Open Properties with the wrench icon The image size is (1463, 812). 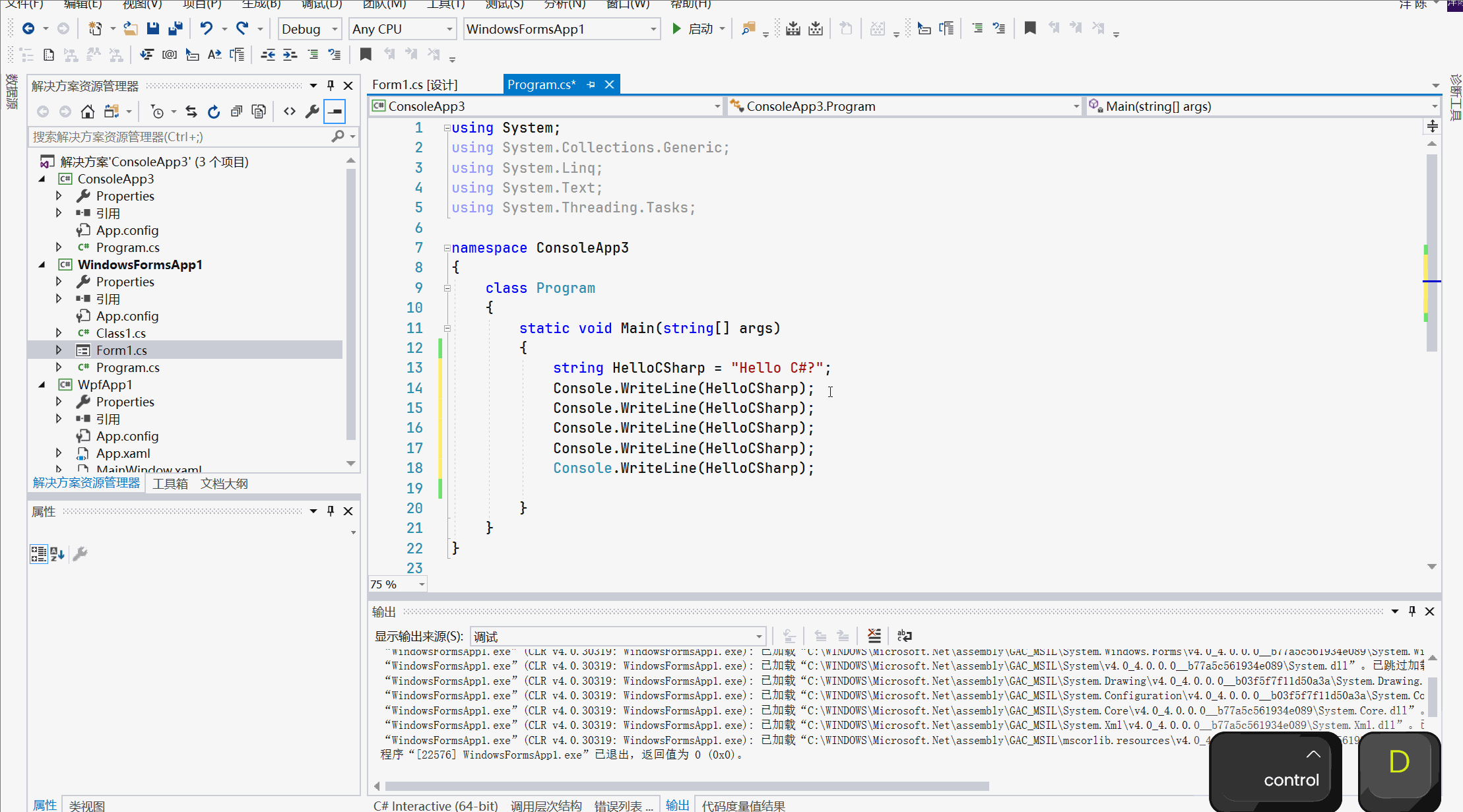click(312, 111)
